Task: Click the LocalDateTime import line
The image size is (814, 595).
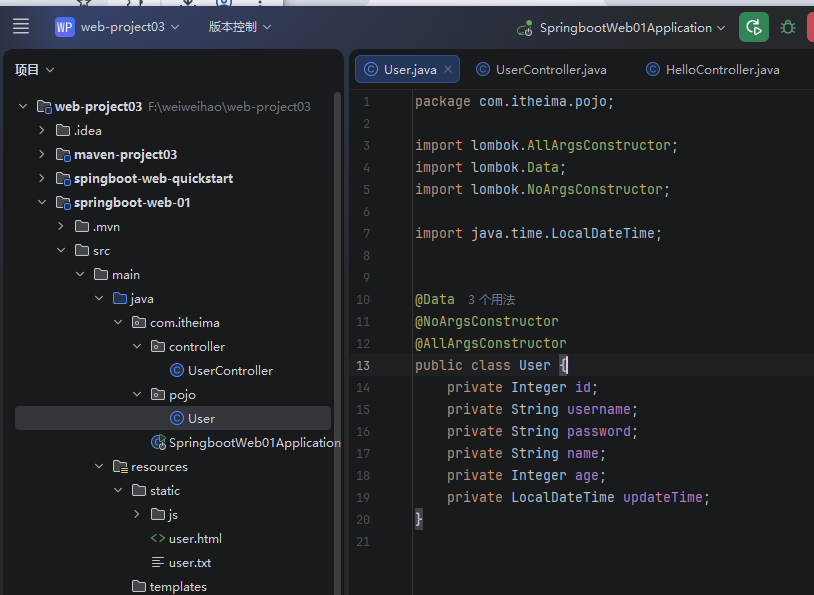Action: (538, 234)
